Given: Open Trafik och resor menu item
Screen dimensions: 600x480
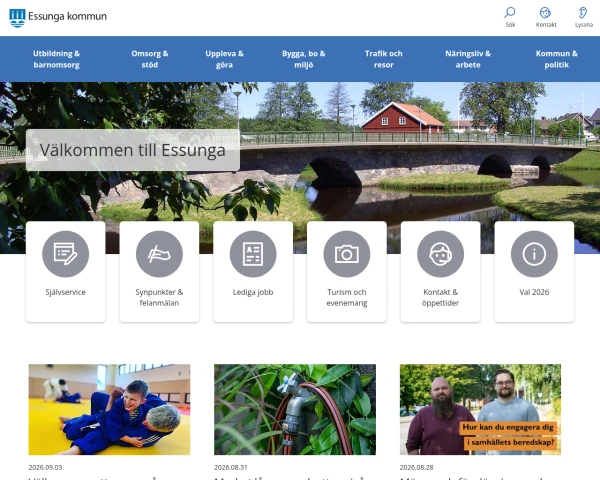Looking at the screenshot, I should click(383, 59).
